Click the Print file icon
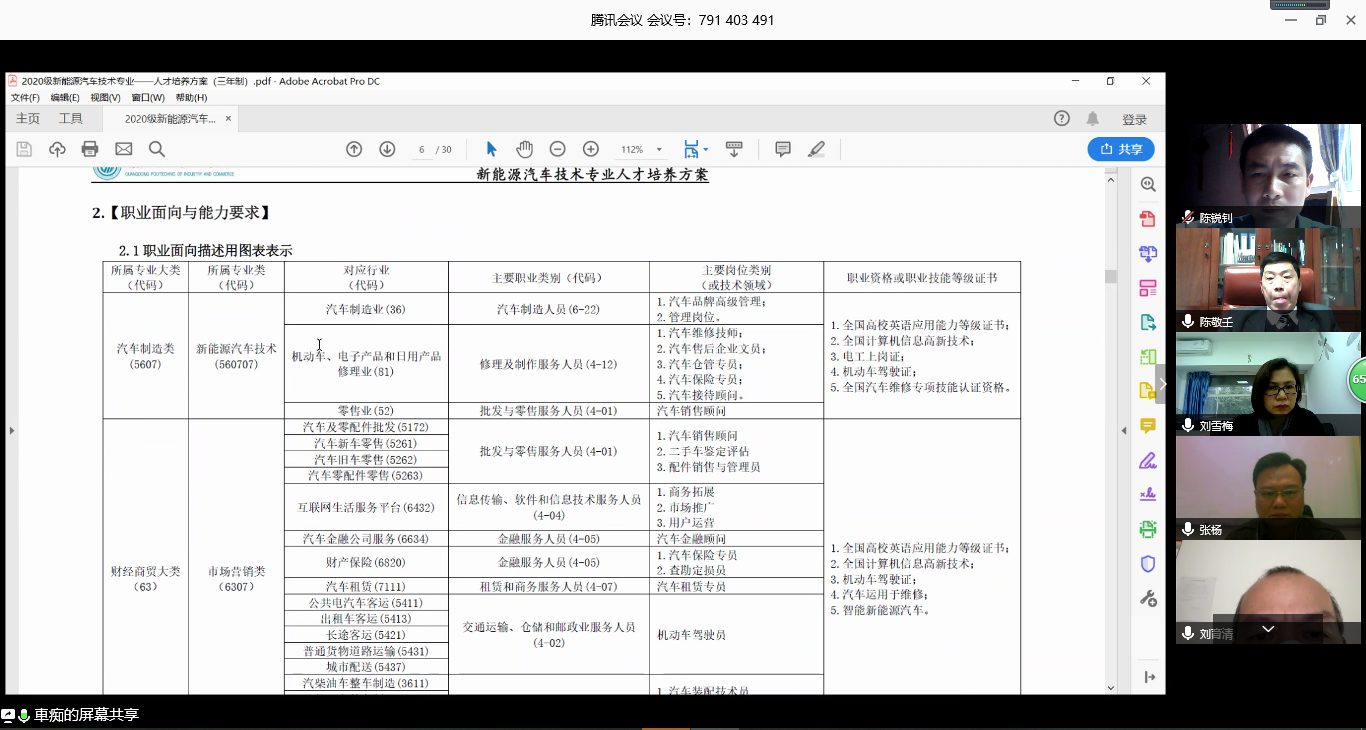 [x=90, y=149]
